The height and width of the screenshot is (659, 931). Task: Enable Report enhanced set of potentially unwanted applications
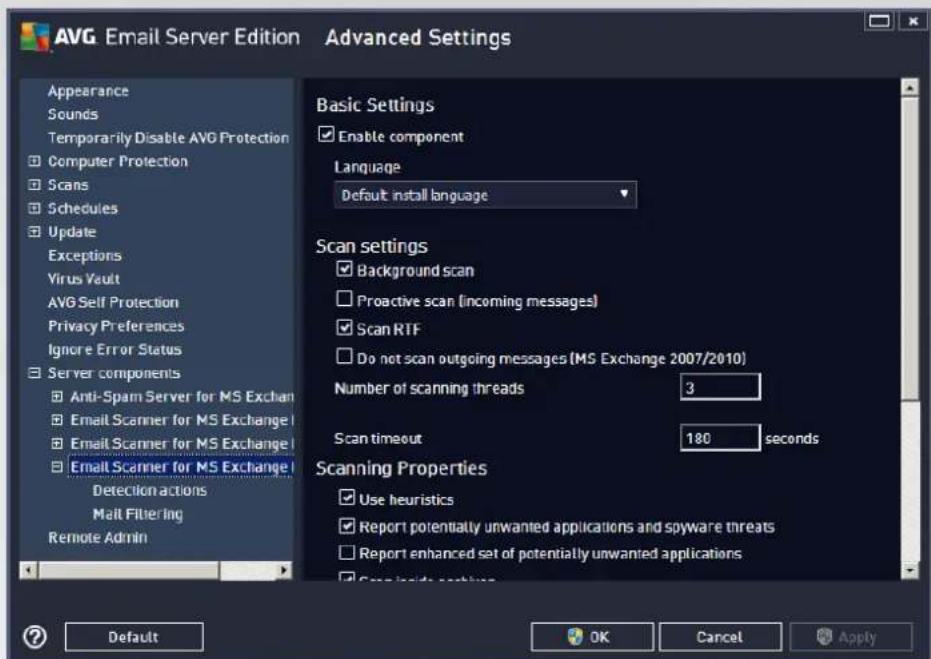(347, 553)
